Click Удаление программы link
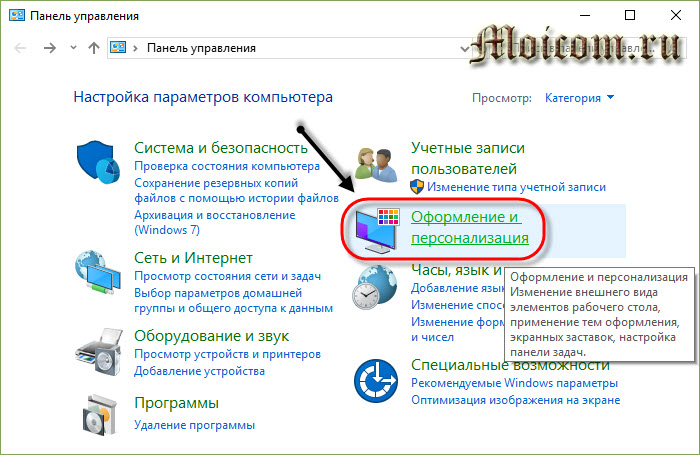700x455 pixels. [195, 424]
